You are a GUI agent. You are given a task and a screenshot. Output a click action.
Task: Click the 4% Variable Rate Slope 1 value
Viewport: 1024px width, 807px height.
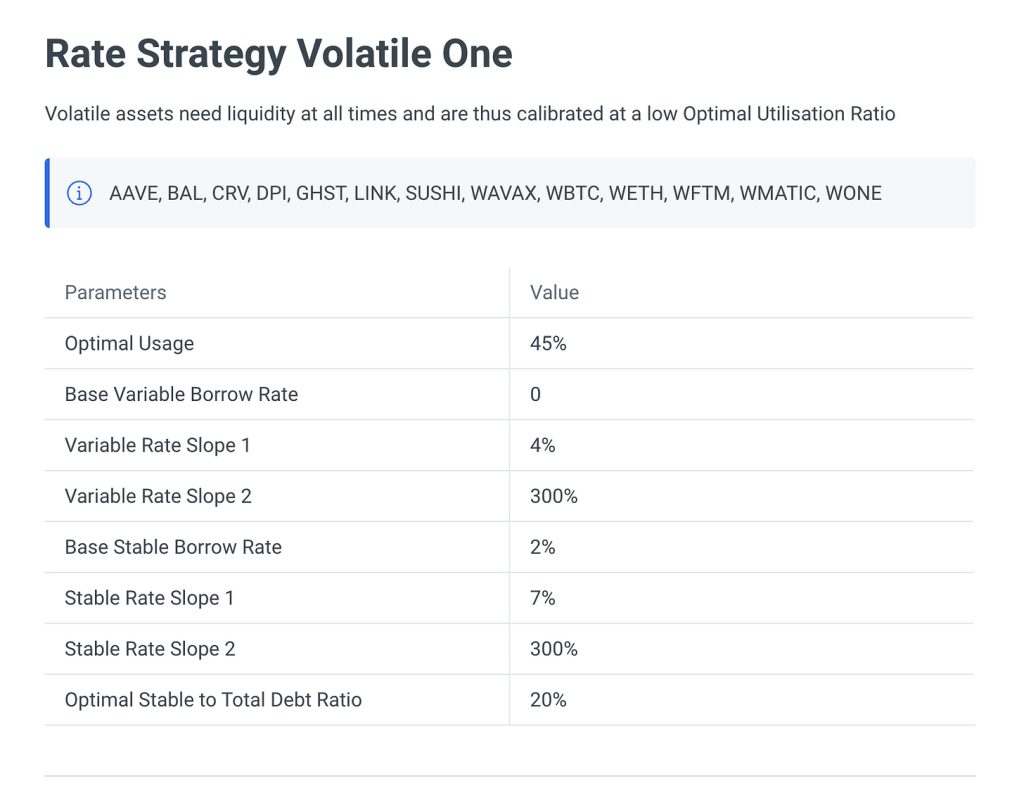point(543,445)
